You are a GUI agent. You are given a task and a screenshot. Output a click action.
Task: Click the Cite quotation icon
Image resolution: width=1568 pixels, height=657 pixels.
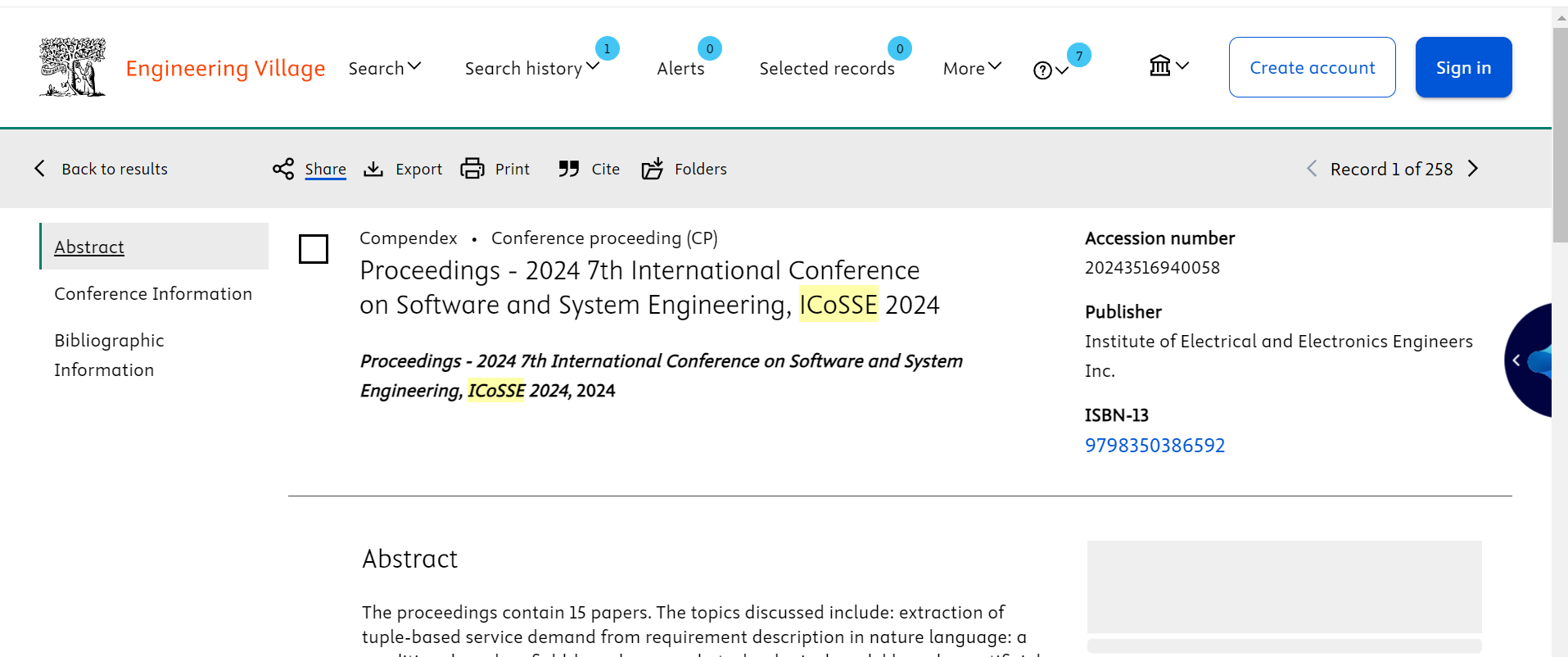(x=569, y=169)
